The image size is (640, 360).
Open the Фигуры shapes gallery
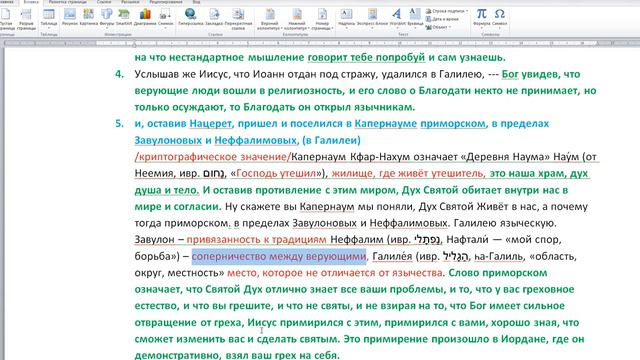[x=107, y=18]
